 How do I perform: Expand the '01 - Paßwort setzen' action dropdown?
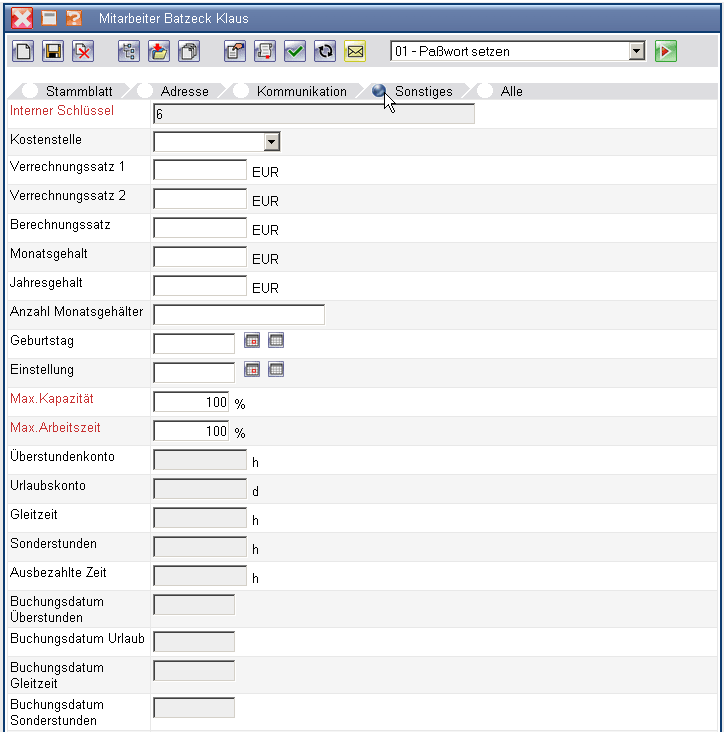(x=637, y=51)
